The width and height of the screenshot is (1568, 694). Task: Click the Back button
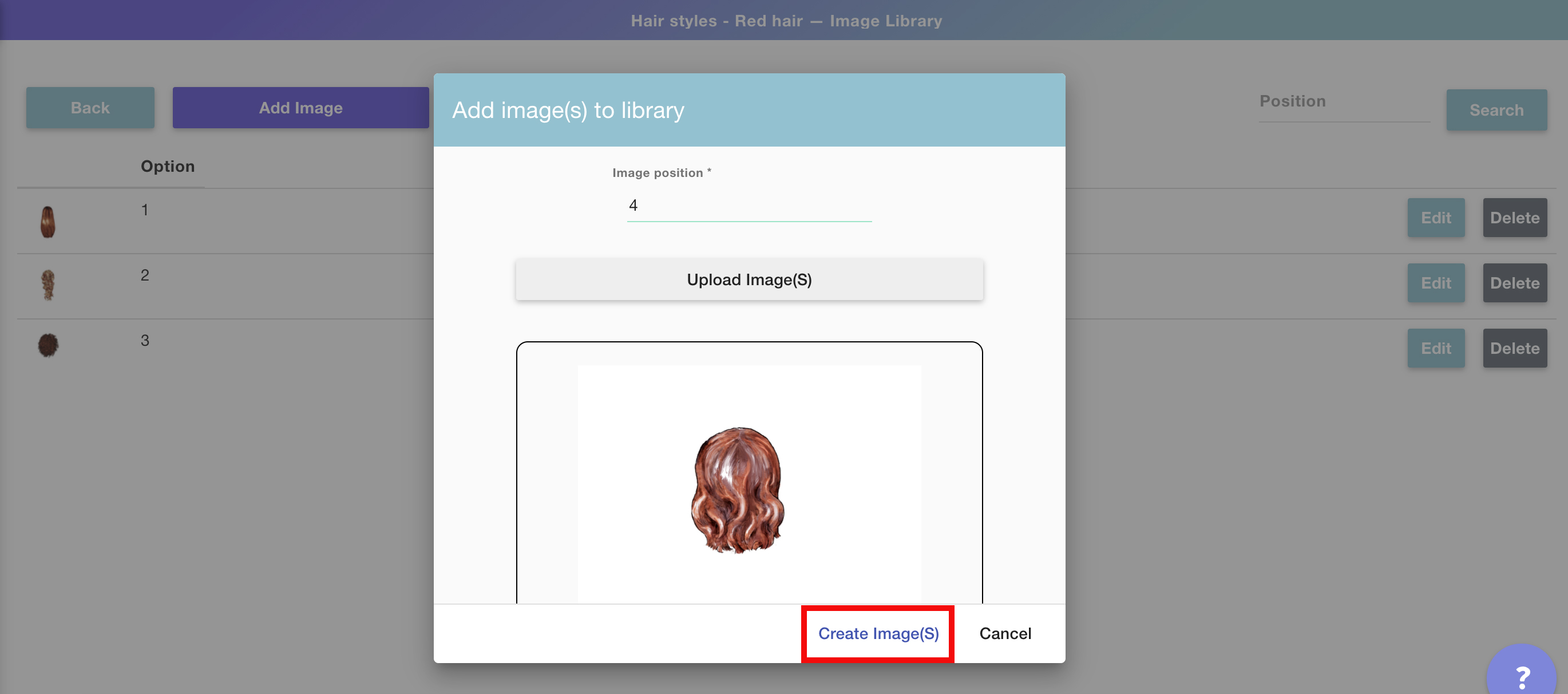click(x=90, y=108)
